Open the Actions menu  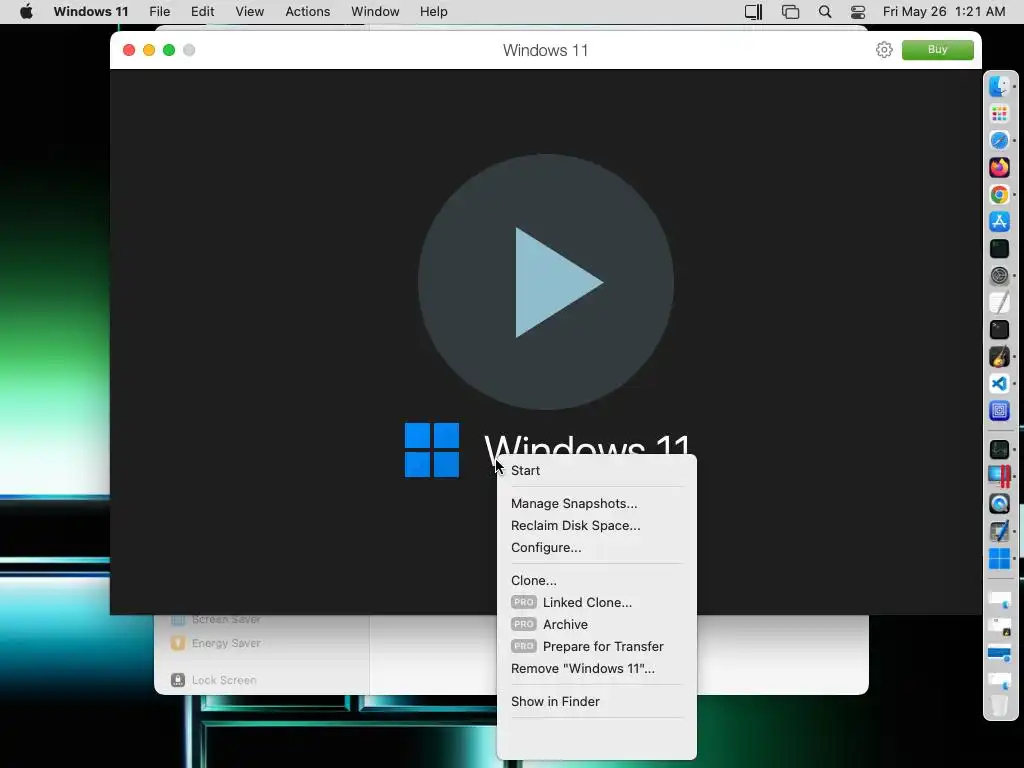click(x=308, y=12)
